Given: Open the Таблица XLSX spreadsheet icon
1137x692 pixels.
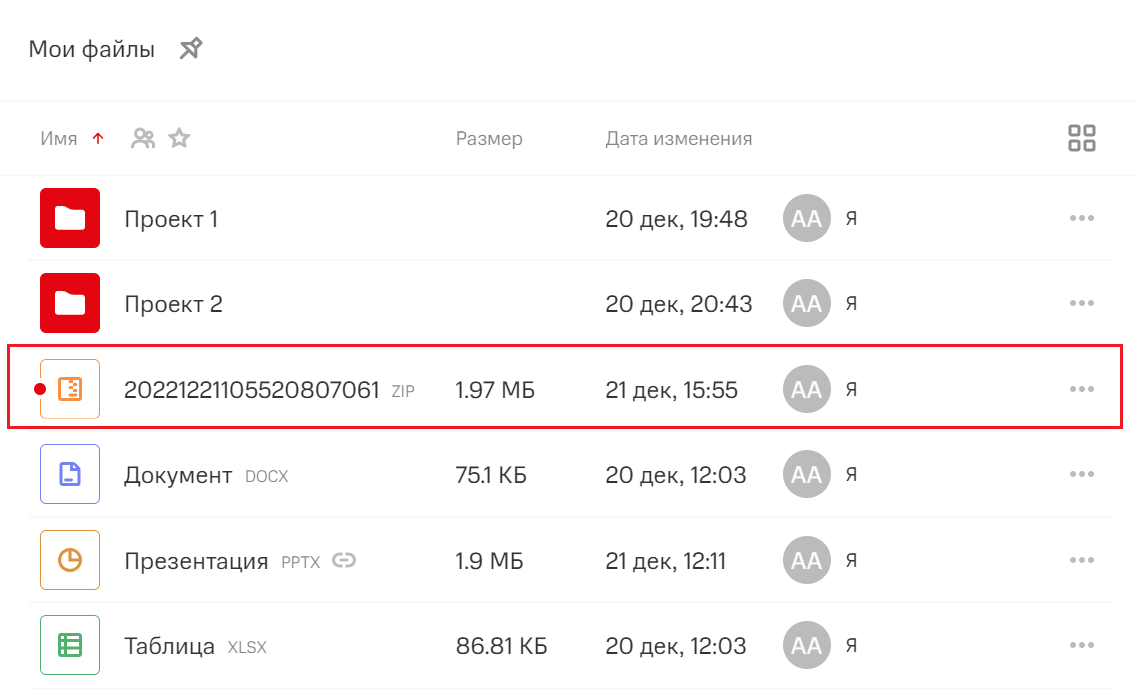Looking at the screenshot, I should click(x=70, y=646).
